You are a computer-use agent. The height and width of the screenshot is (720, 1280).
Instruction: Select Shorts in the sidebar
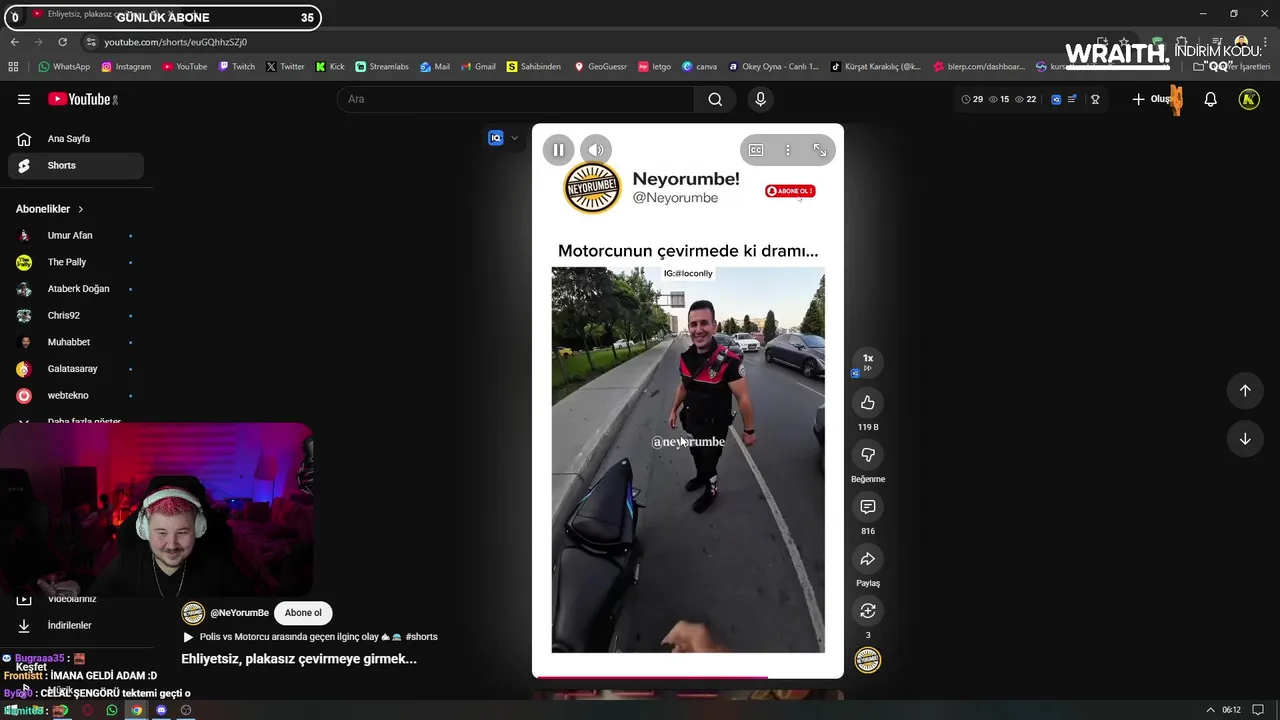click(x=76, y=166)
